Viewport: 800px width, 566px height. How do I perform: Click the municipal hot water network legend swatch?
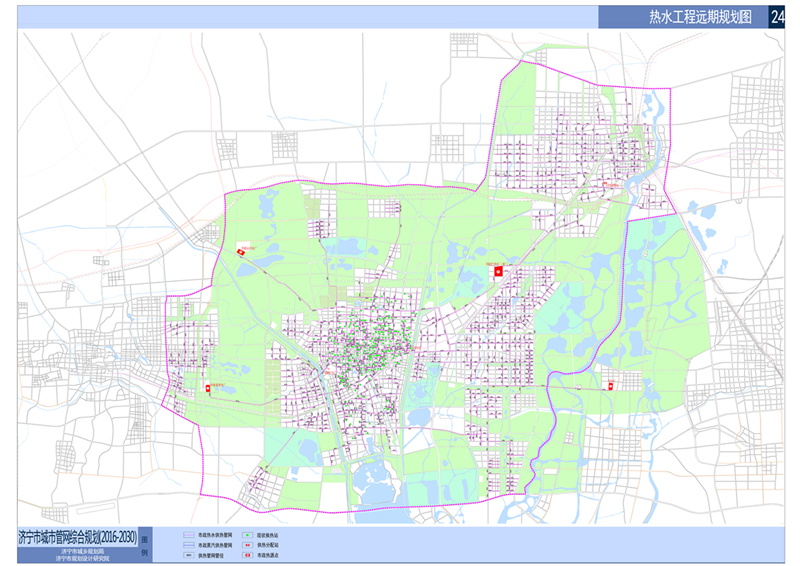[189, 535]
